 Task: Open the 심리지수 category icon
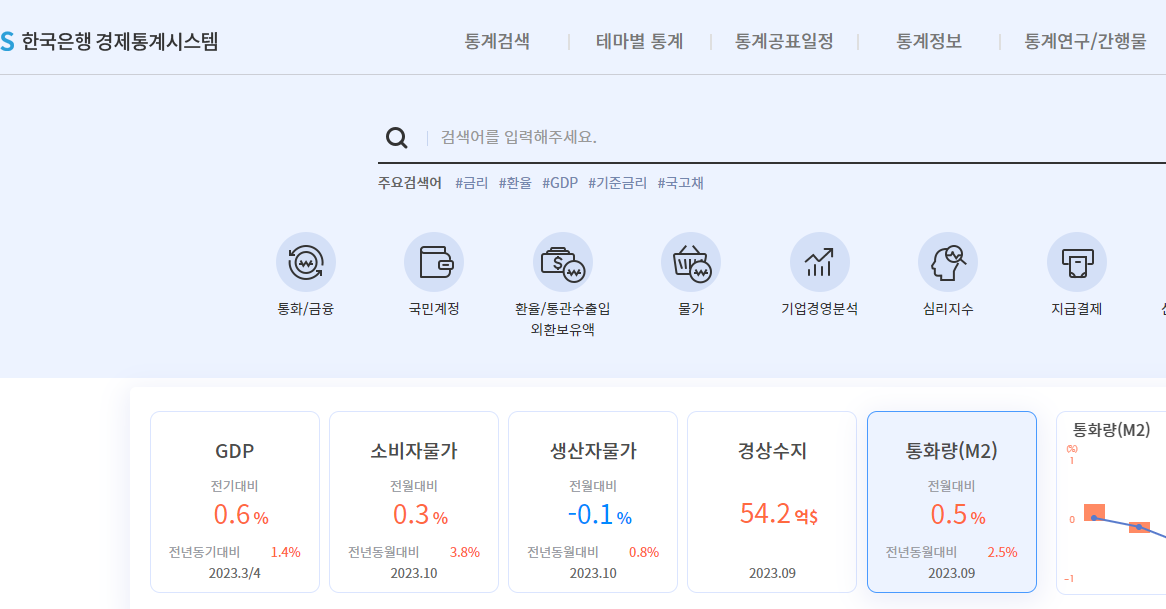coord(947,261)
